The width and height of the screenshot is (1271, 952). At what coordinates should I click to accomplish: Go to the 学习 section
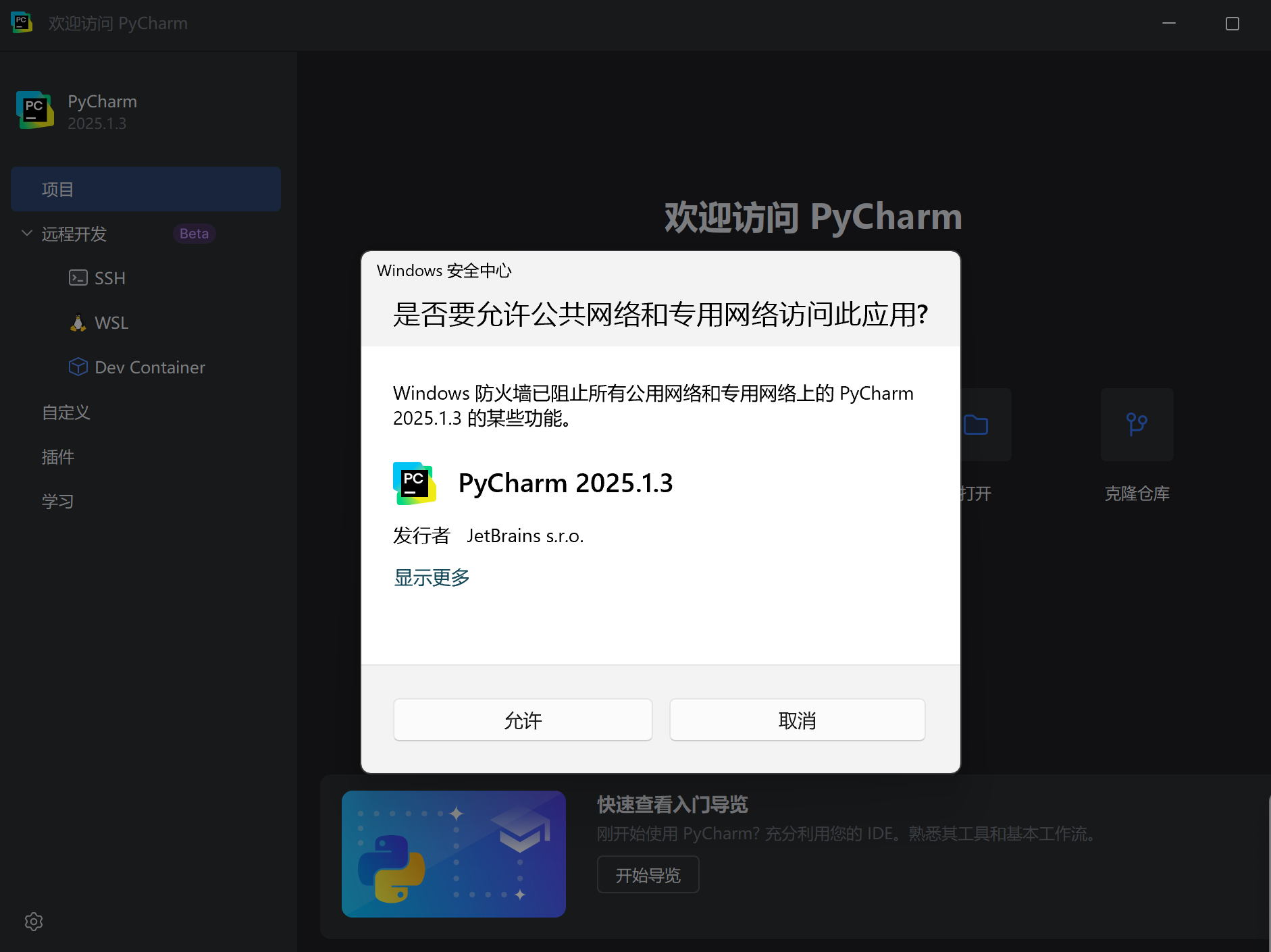click(x=58, y=501)
